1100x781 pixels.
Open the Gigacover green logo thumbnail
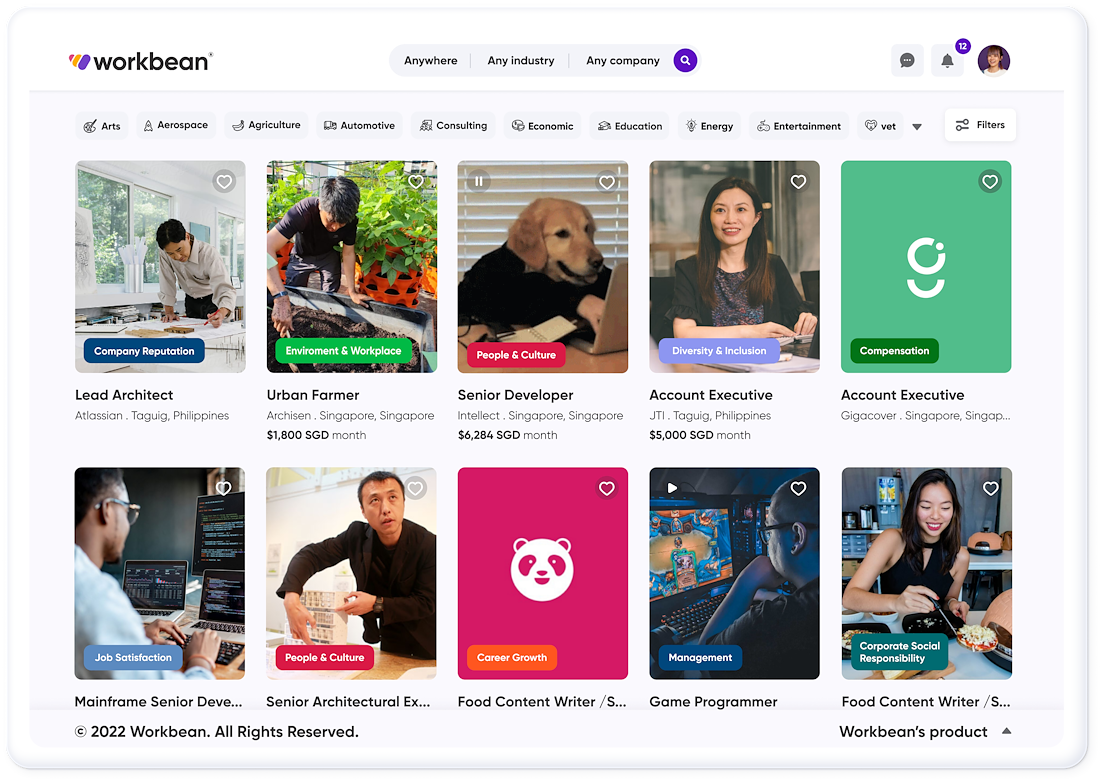pos(926,267)
